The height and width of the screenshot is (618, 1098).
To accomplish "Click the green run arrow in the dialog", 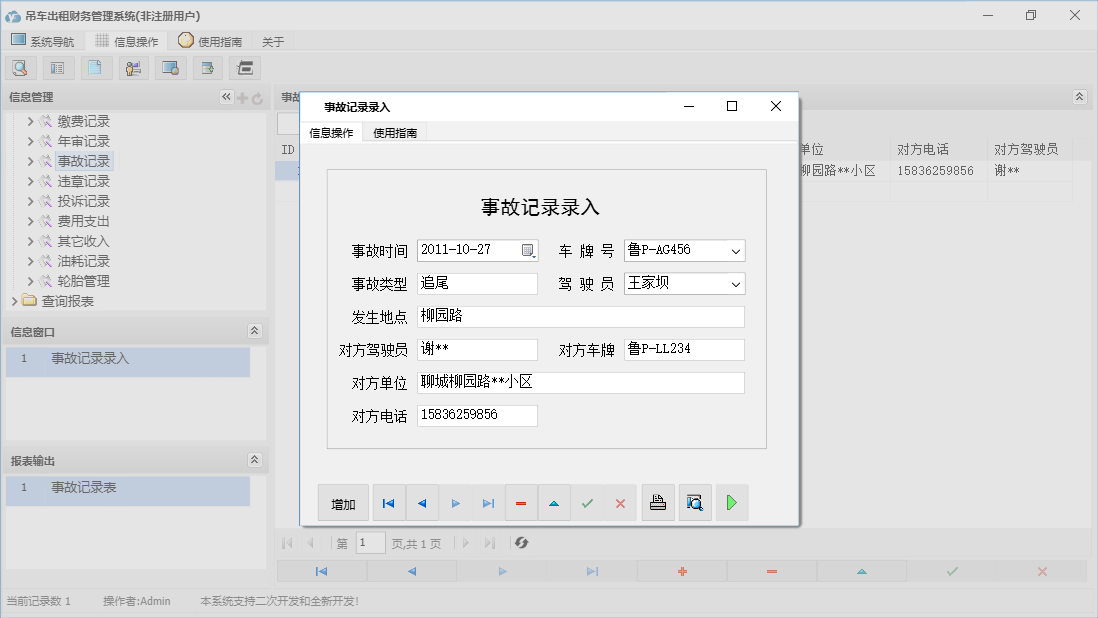I will click(x=731, y=503).
